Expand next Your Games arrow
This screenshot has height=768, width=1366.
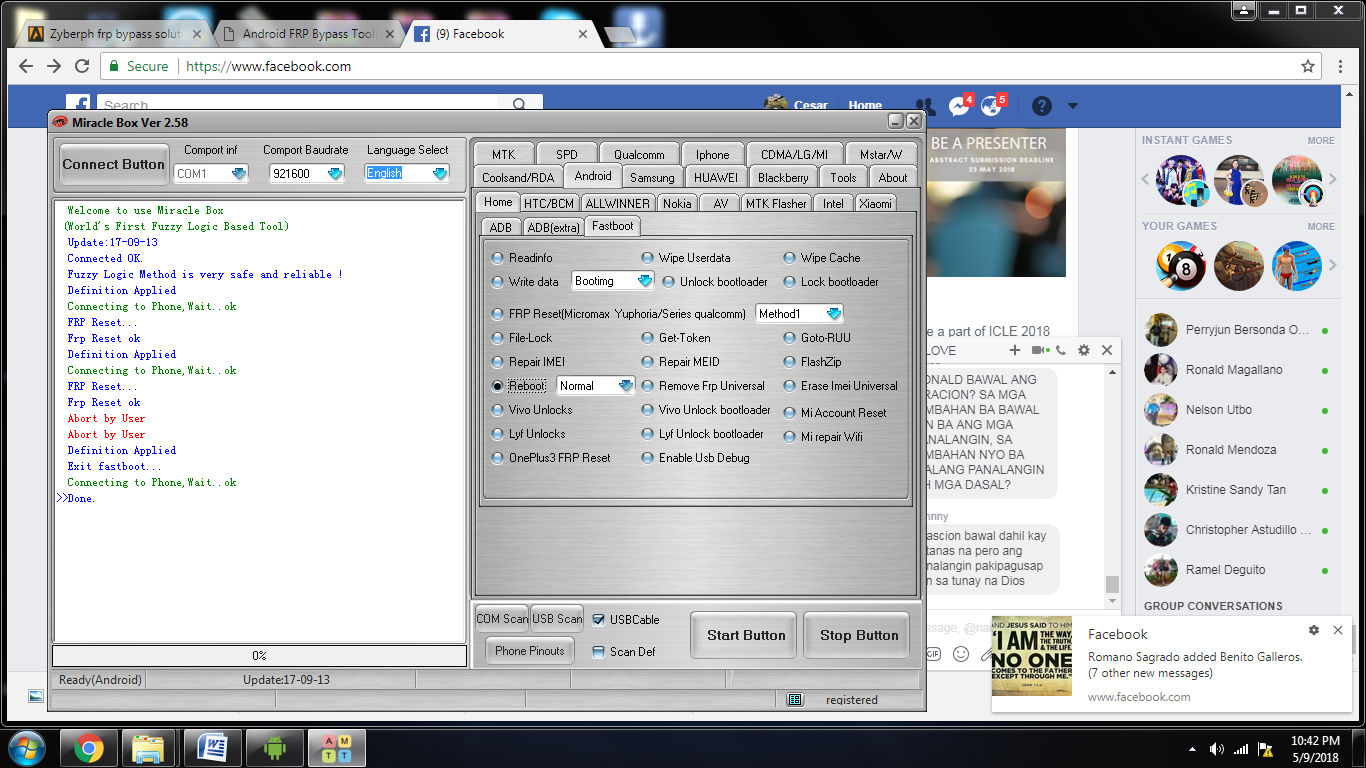(x=1332, y=265)
